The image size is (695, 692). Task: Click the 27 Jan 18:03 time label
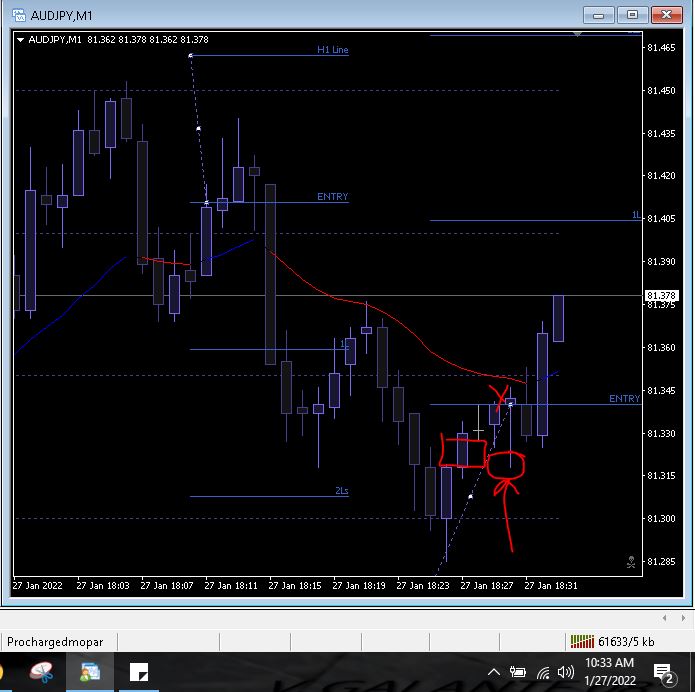[103, 586]
